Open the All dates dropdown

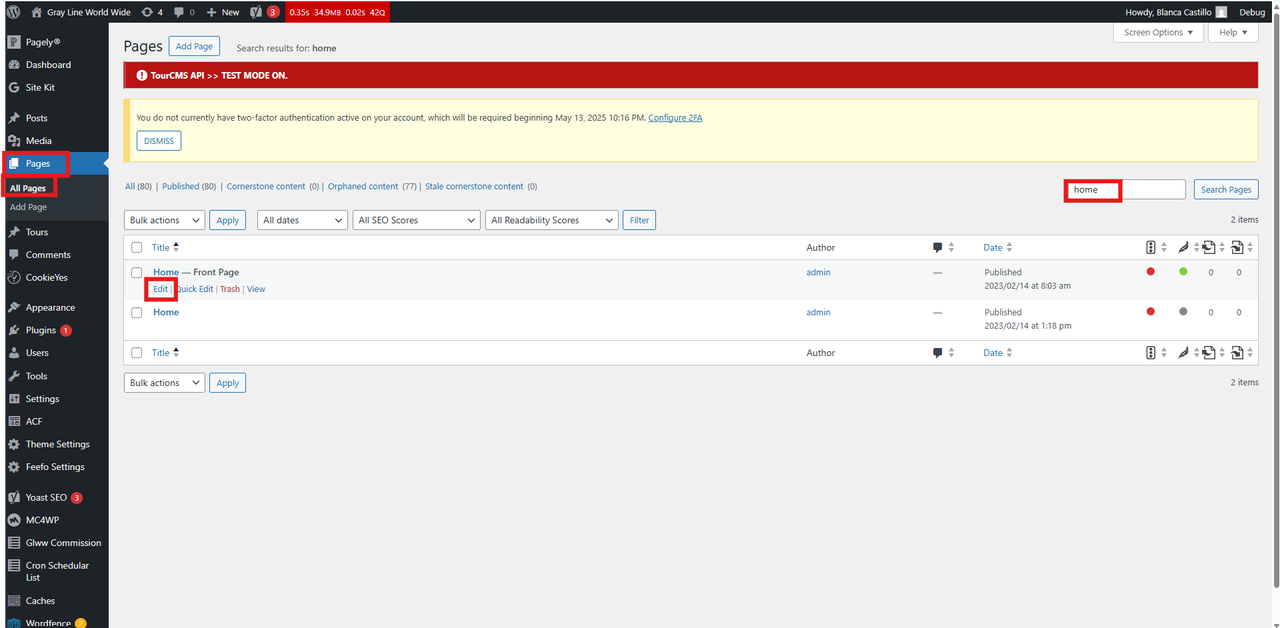tap(302, 220)
